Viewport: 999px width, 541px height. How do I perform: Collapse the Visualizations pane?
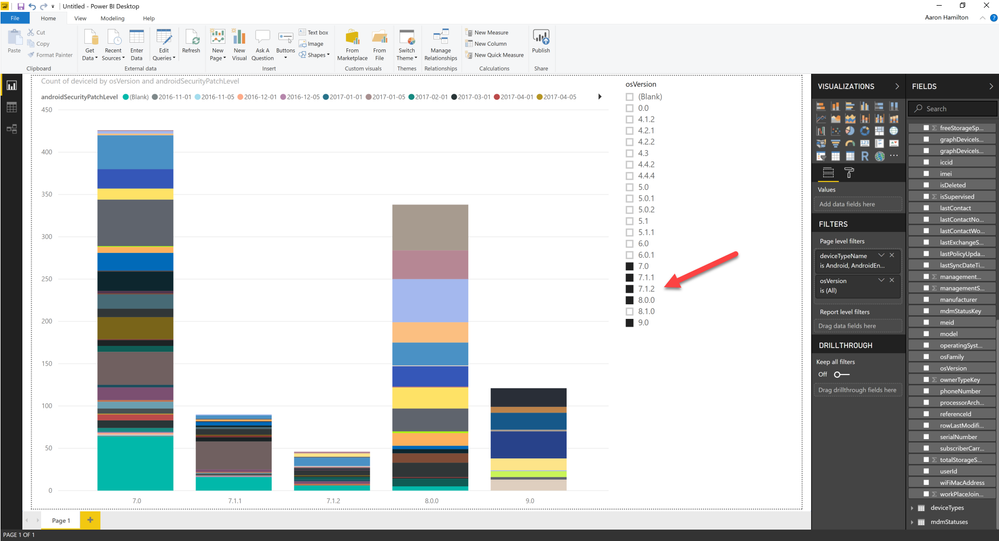click(x=896, y=87)
